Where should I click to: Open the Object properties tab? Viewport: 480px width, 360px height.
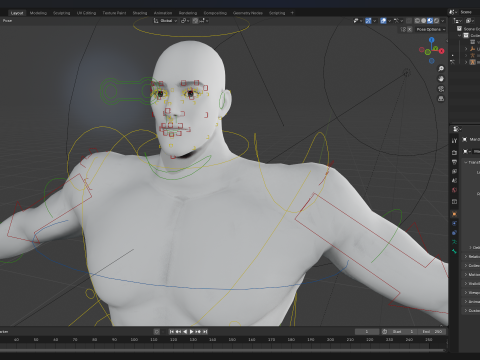(454, 214)
